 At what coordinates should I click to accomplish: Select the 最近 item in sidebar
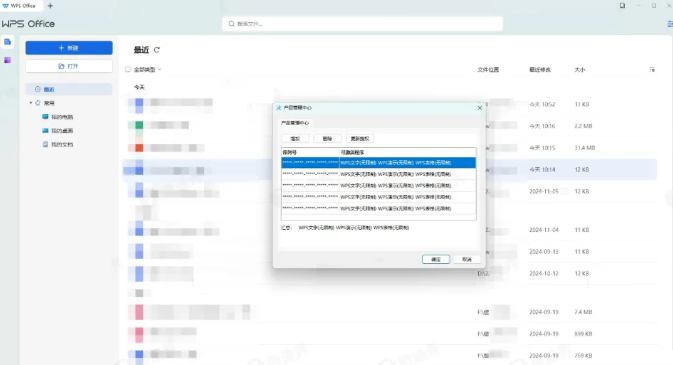coord(69,89)
